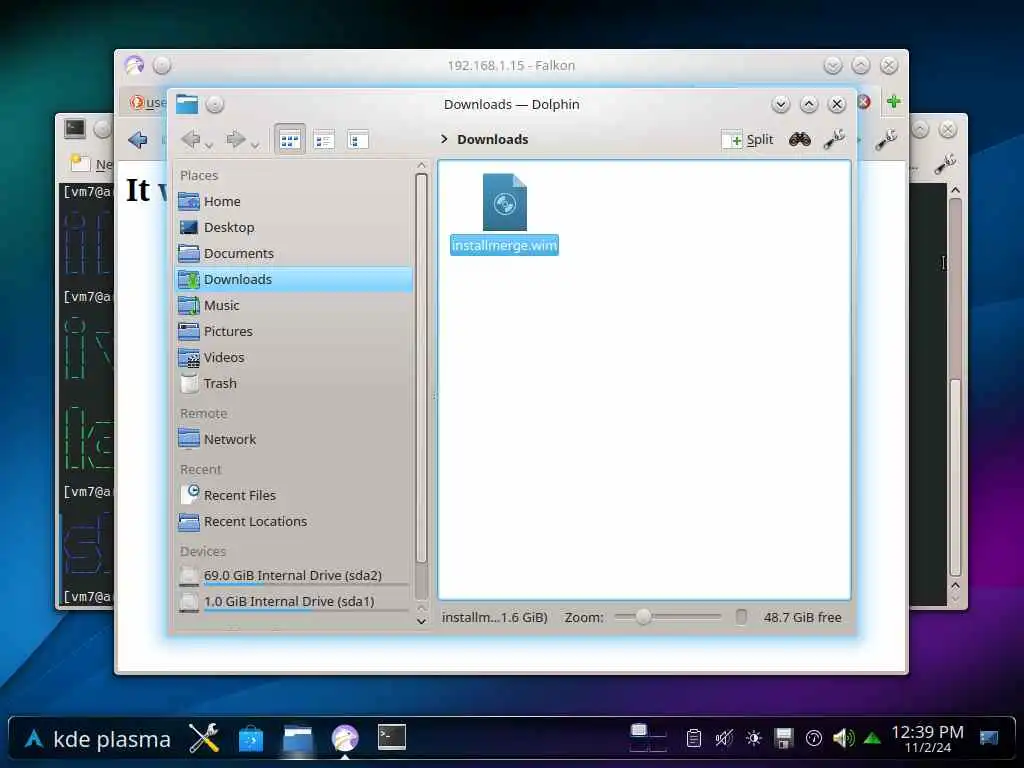
Task: Launch System Settings from taskbar tools icon
Action: [x=204, y=739]
